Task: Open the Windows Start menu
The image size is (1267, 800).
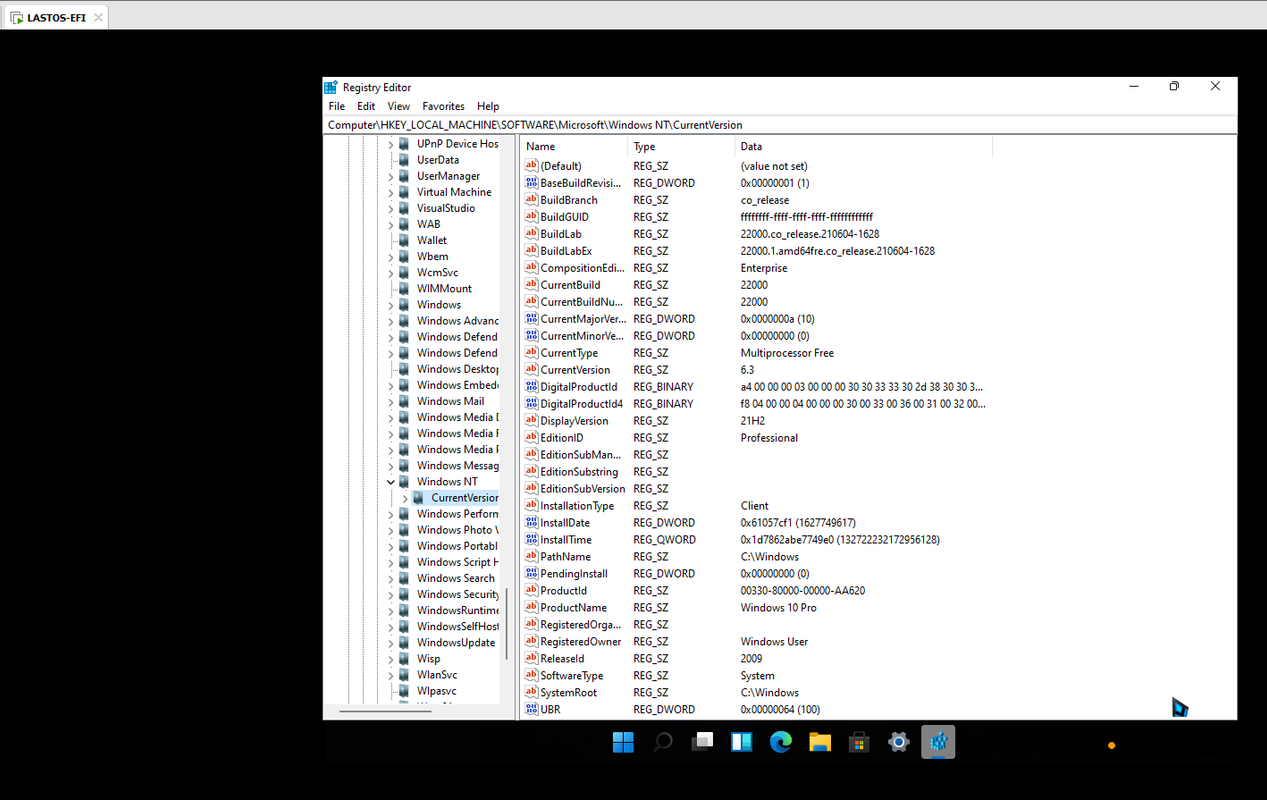Action: pyautogui.click(x=623, y=742)
